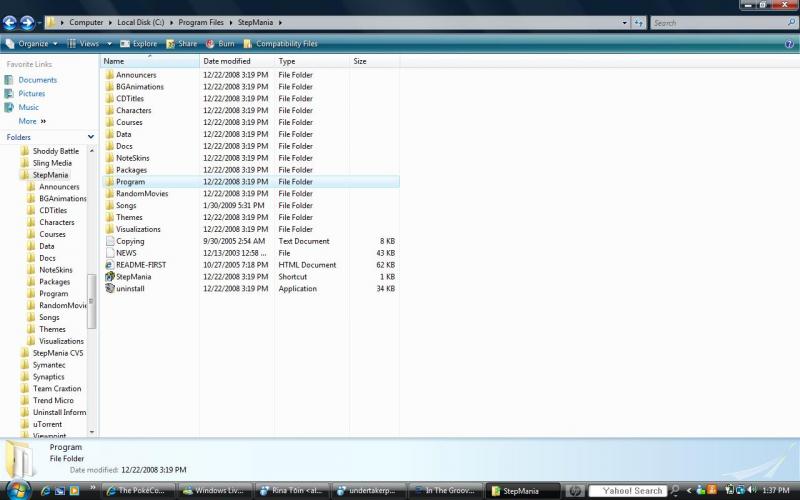This screenshot has height=500, width=800.
Task: Click Local Disk (C:) breadcrumb
Action: [x=141, y=22]
